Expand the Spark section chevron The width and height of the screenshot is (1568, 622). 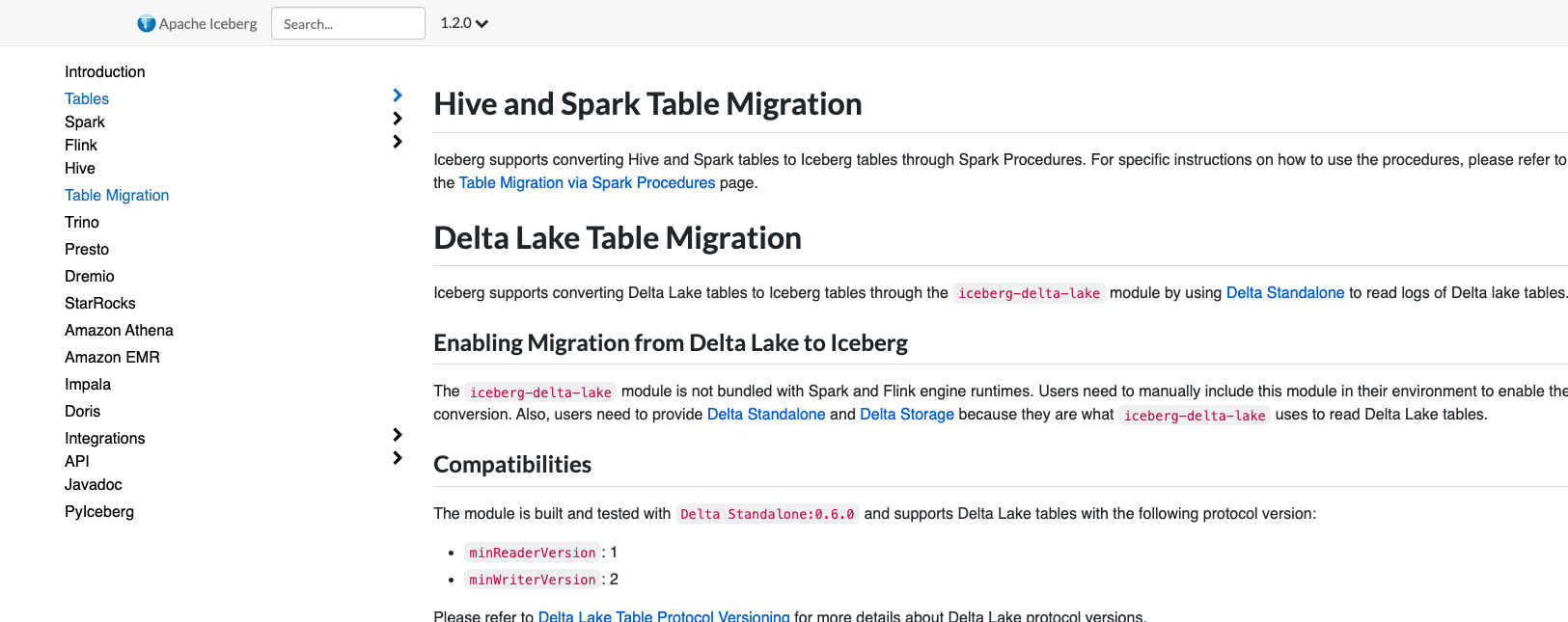tap(398, 119)
